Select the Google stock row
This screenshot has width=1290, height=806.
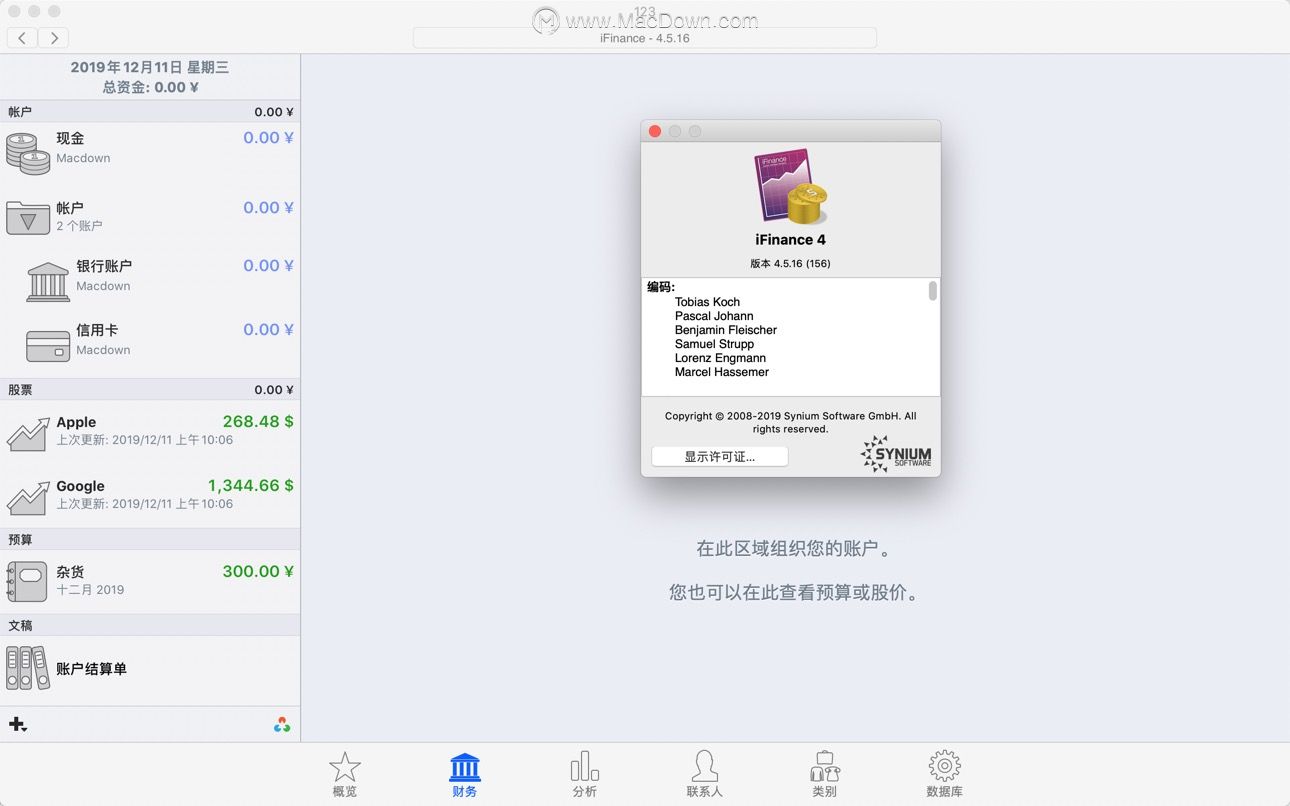(x=150, y=496)
